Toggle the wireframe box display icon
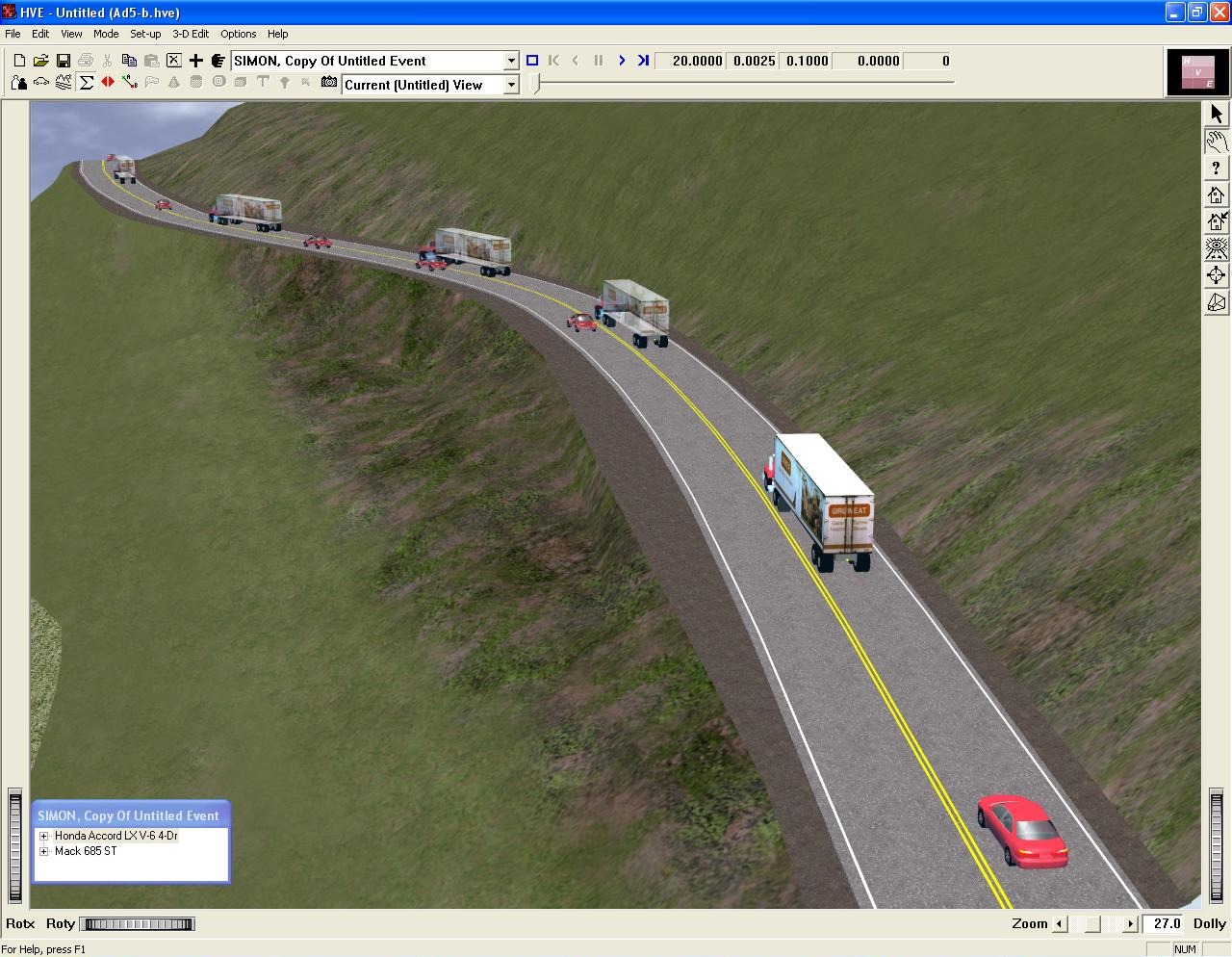 1217,302
